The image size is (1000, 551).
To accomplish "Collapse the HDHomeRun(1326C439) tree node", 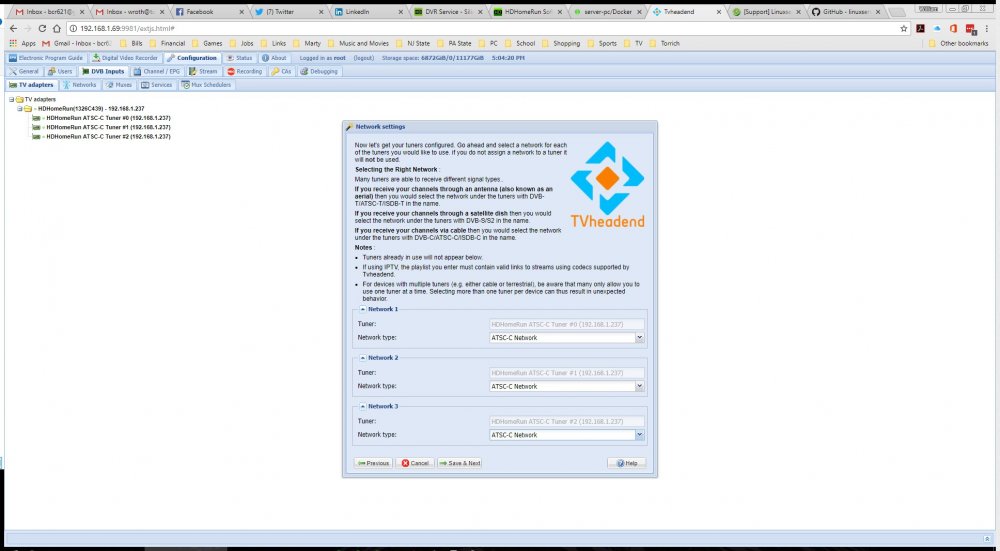I will [20, 109].
